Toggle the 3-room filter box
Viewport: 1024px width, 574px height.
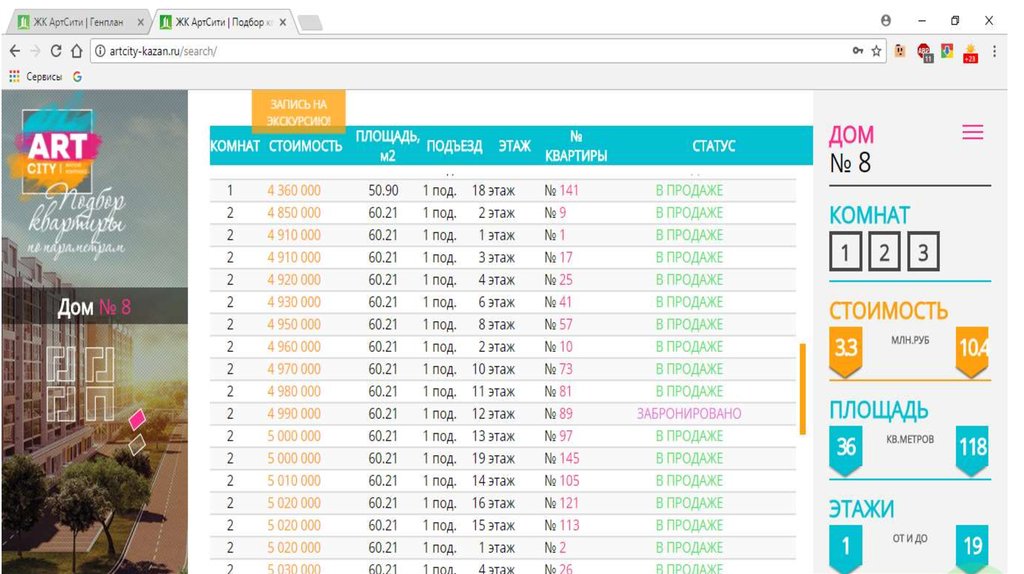[923, 253]
